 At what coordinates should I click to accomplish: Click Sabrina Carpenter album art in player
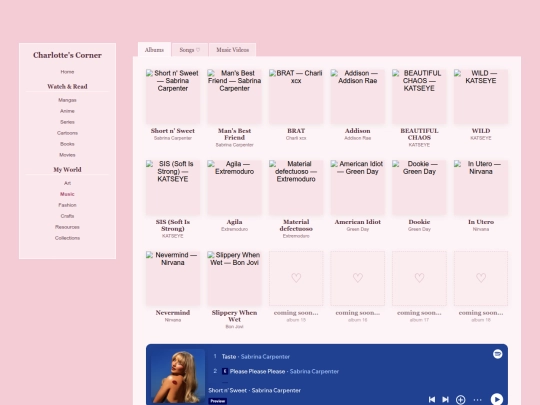[178, 376]
